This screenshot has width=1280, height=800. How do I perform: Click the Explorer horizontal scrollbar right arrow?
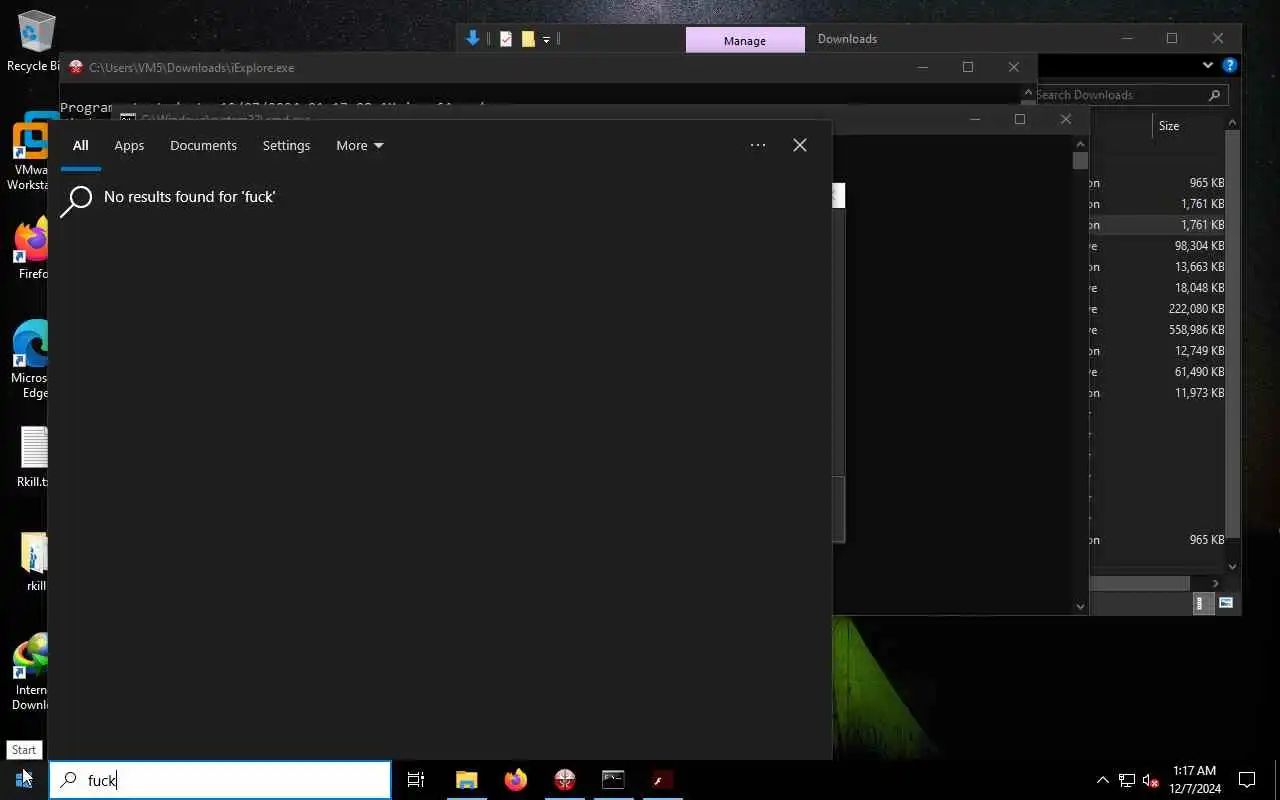click(1216, 583)
